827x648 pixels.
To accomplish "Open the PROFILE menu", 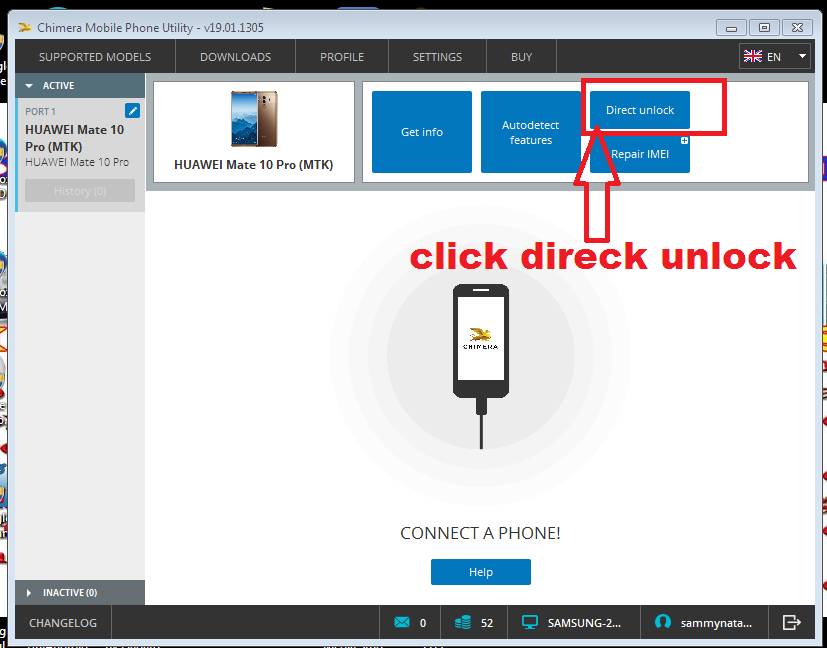I will click(x=342, y=57).
